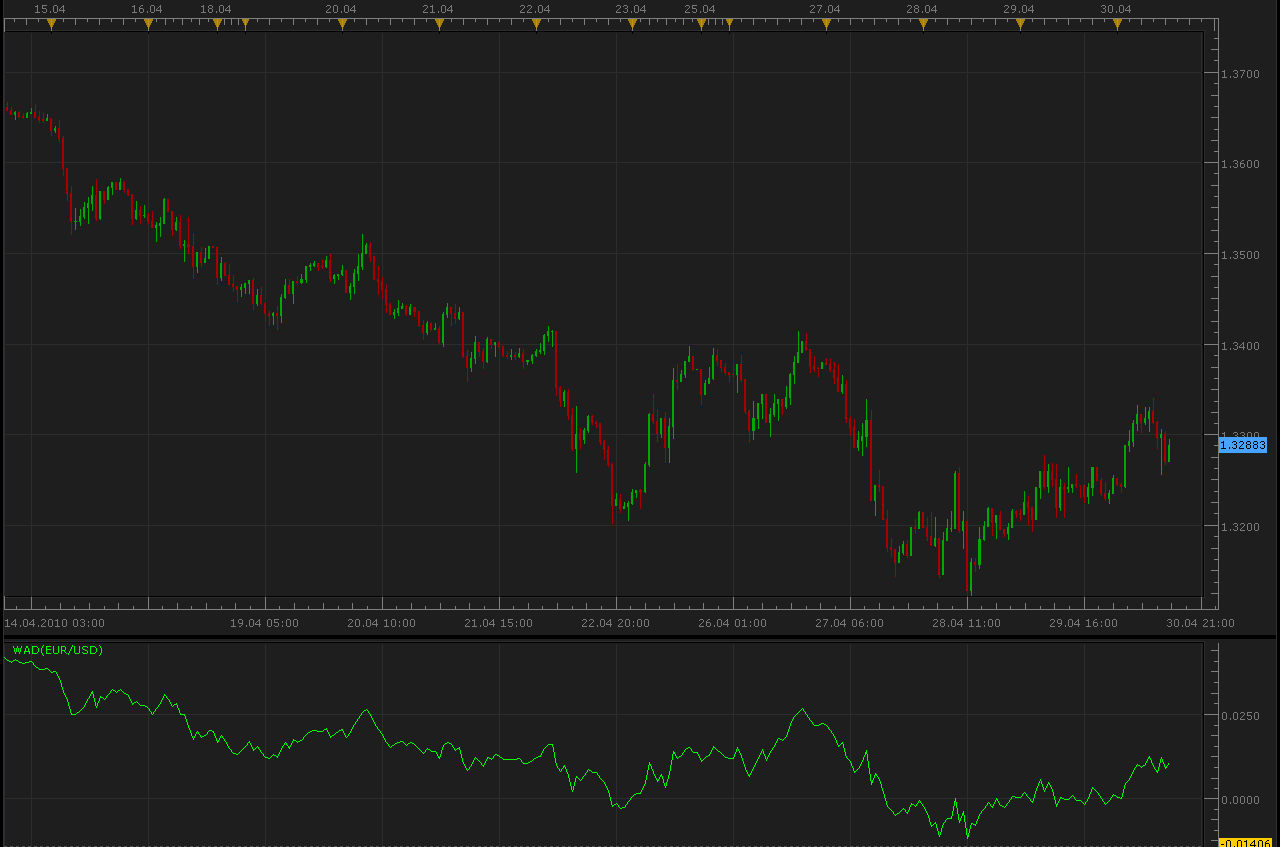This screenshot has height=847, width=1280.
Task: Click the '14.04.2010 03:00' time axis label
Action: [x=54, y=623]
